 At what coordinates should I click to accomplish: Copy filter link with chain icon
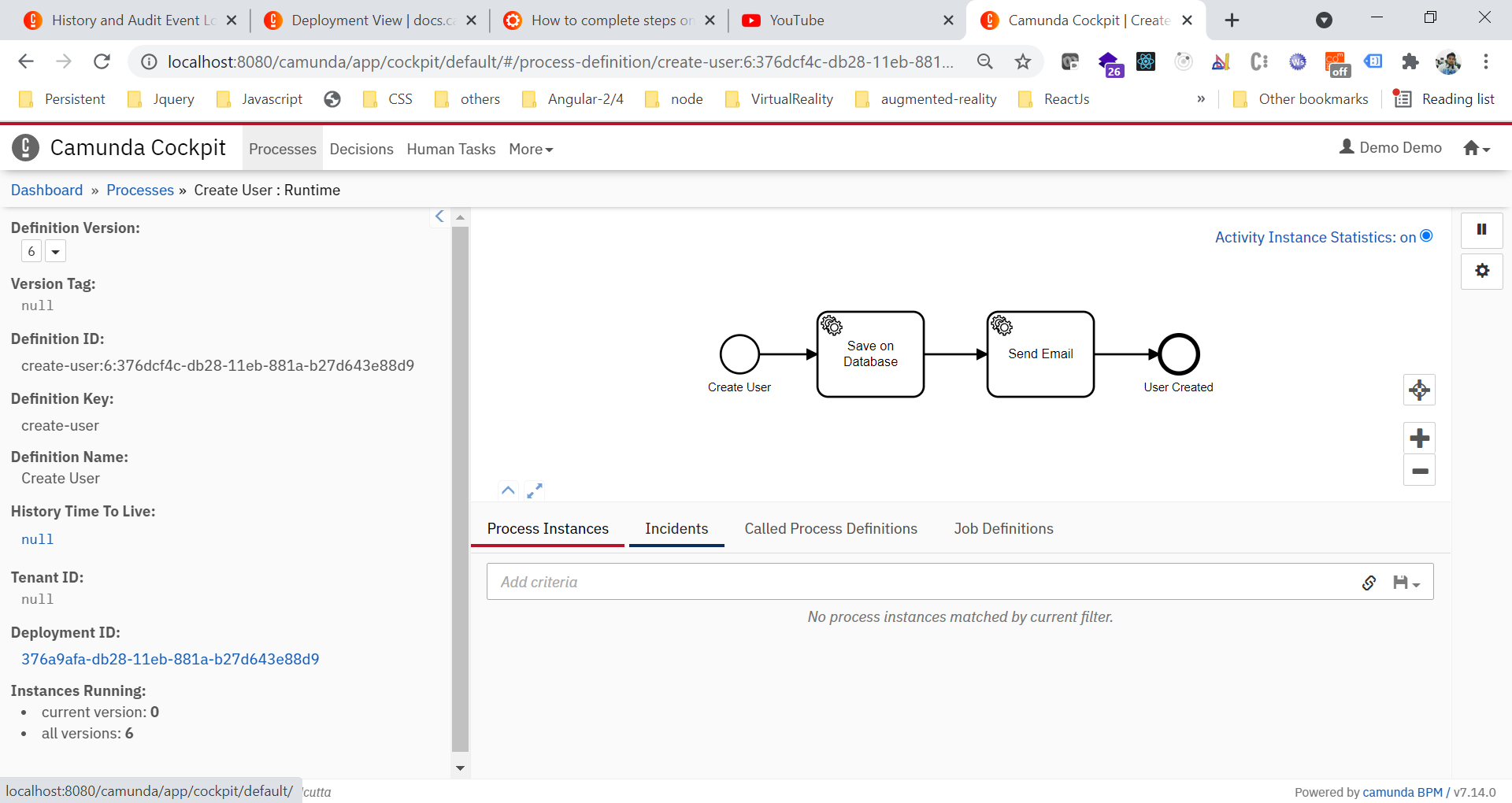click(x=1369, y=583)
